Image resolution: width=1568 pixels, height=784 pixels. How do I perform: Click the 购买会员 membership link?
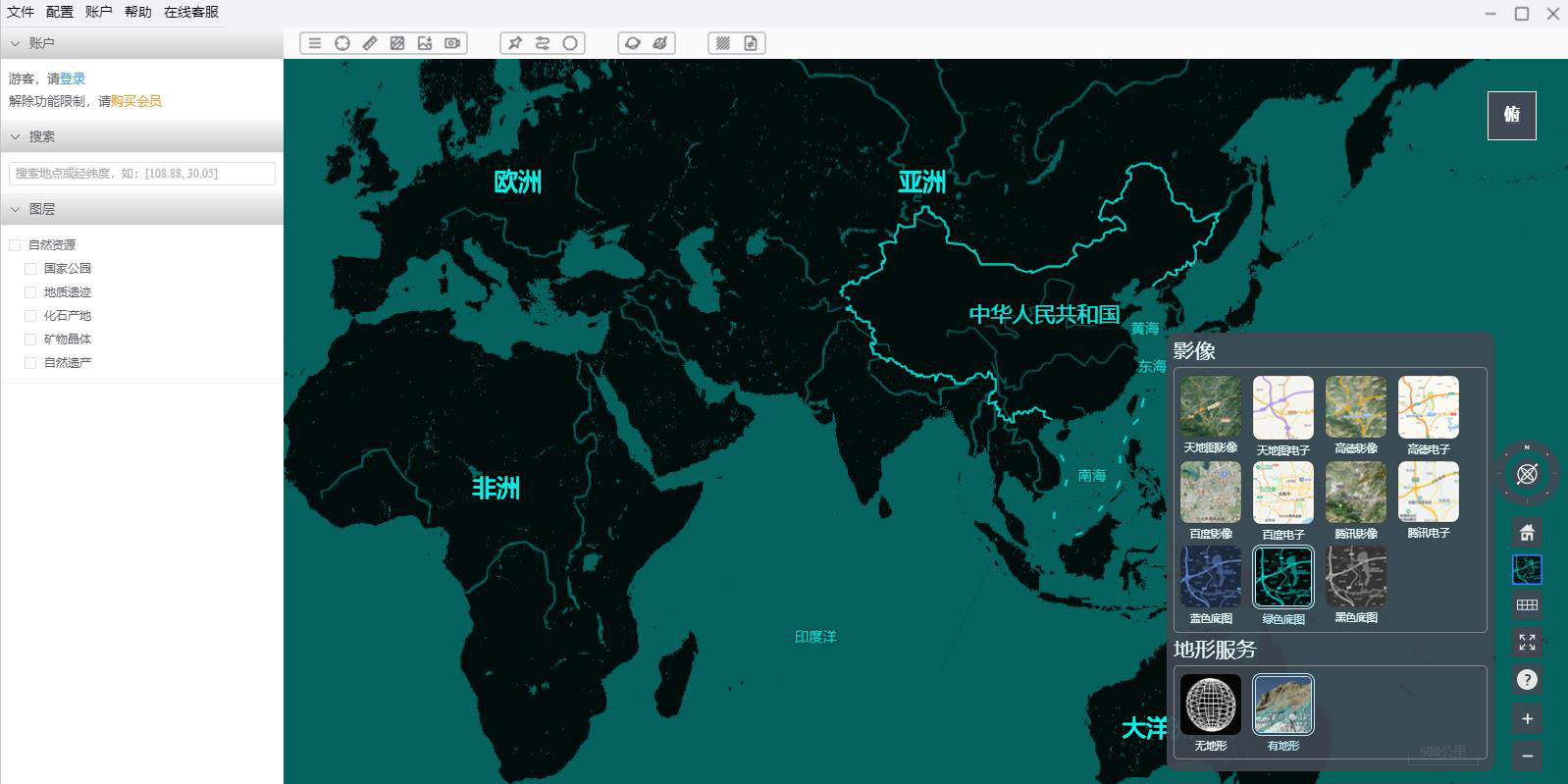pyautogui.click(x=135, y=101)
